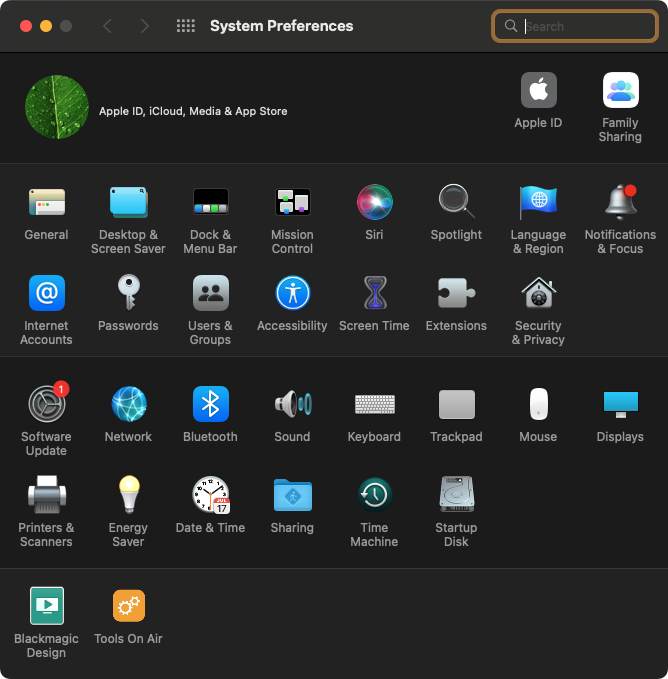This screenshot has height=679, width=668.
Task: Open Printers & Scanners pane
Action: click(47, 495)
